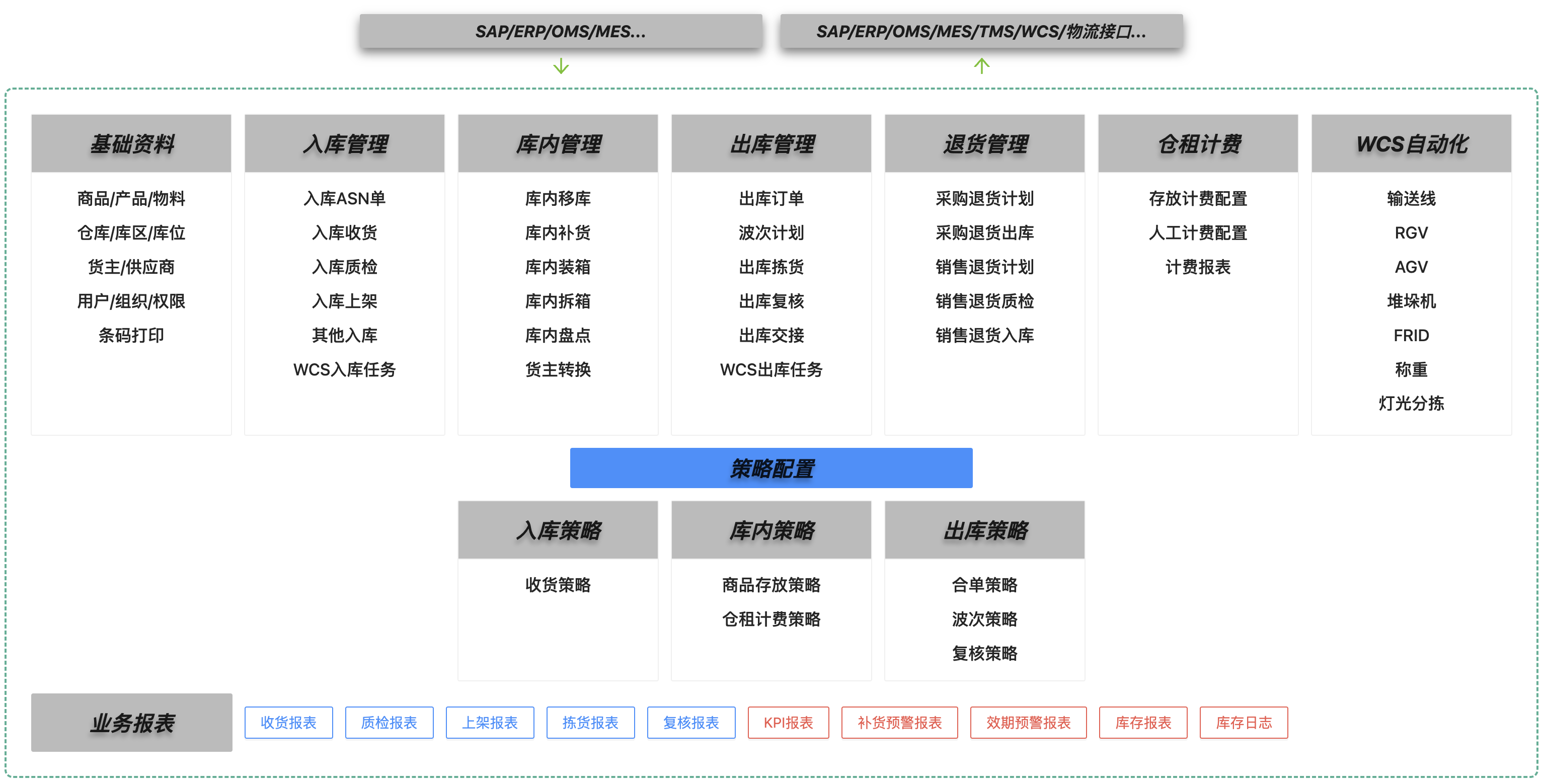The image size is (1544, 784).
Task: Click 用户/组织/权限 entry
Action: coord(131,301)
